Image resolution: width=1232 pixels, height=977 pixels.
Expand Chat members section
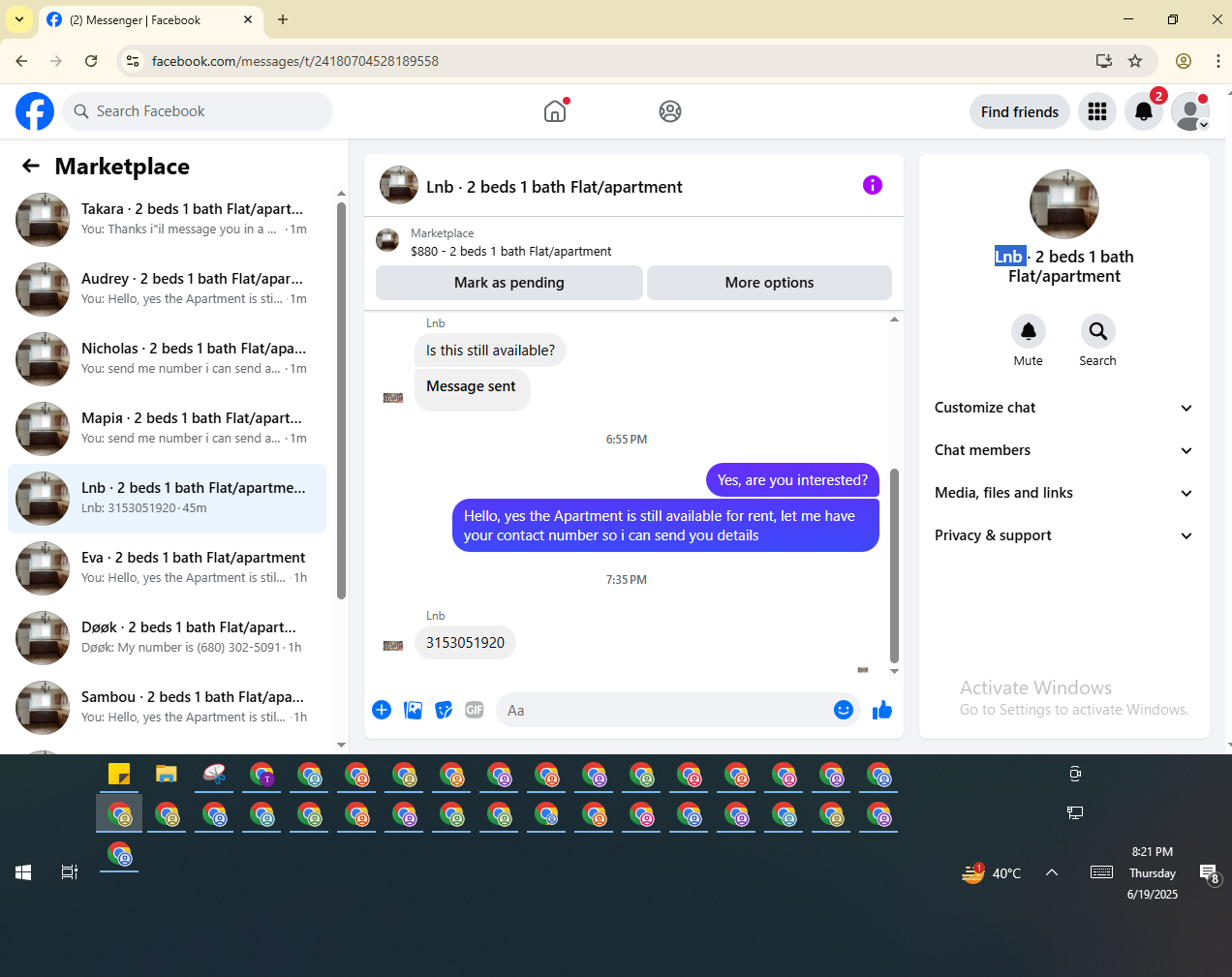(1063, 450)
